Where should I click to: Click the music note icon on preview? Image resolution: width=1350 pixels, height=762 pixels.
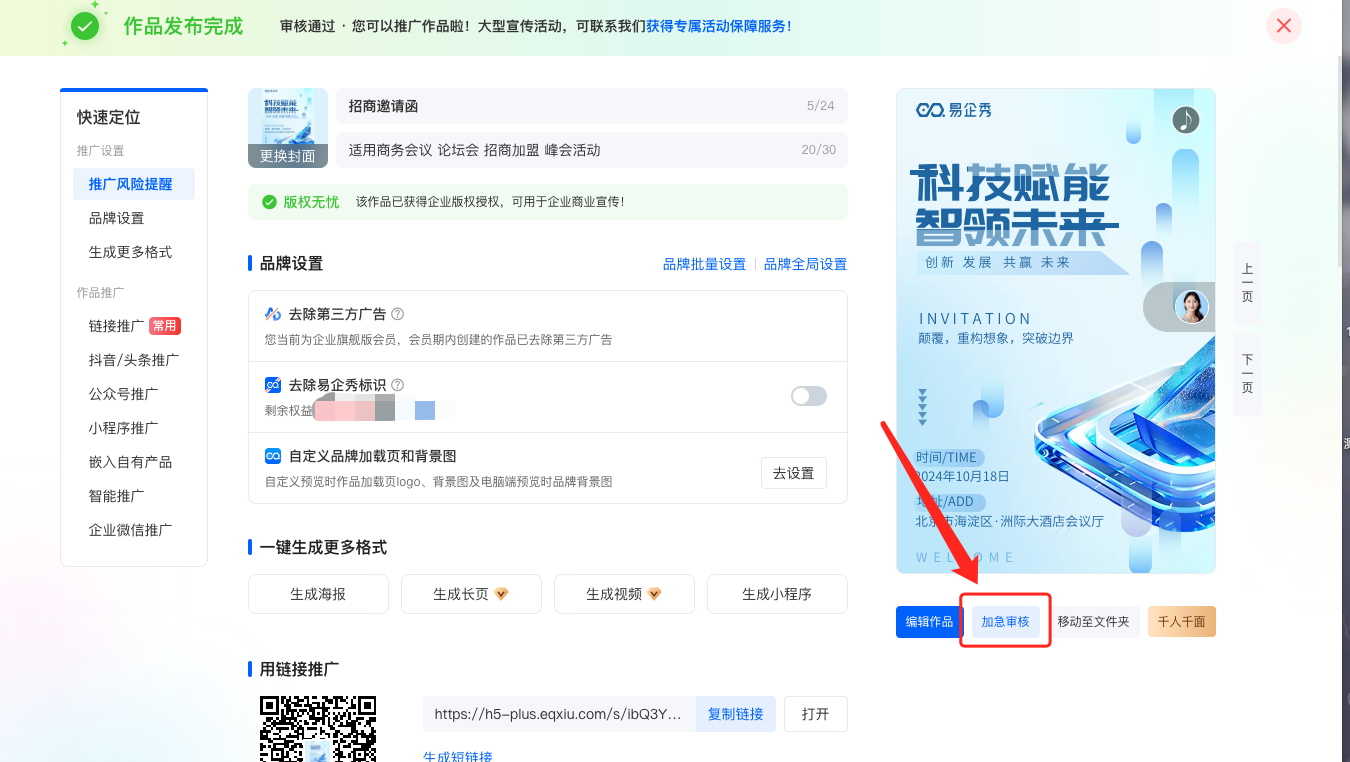pyautogui.click(x=1186, y=120)
